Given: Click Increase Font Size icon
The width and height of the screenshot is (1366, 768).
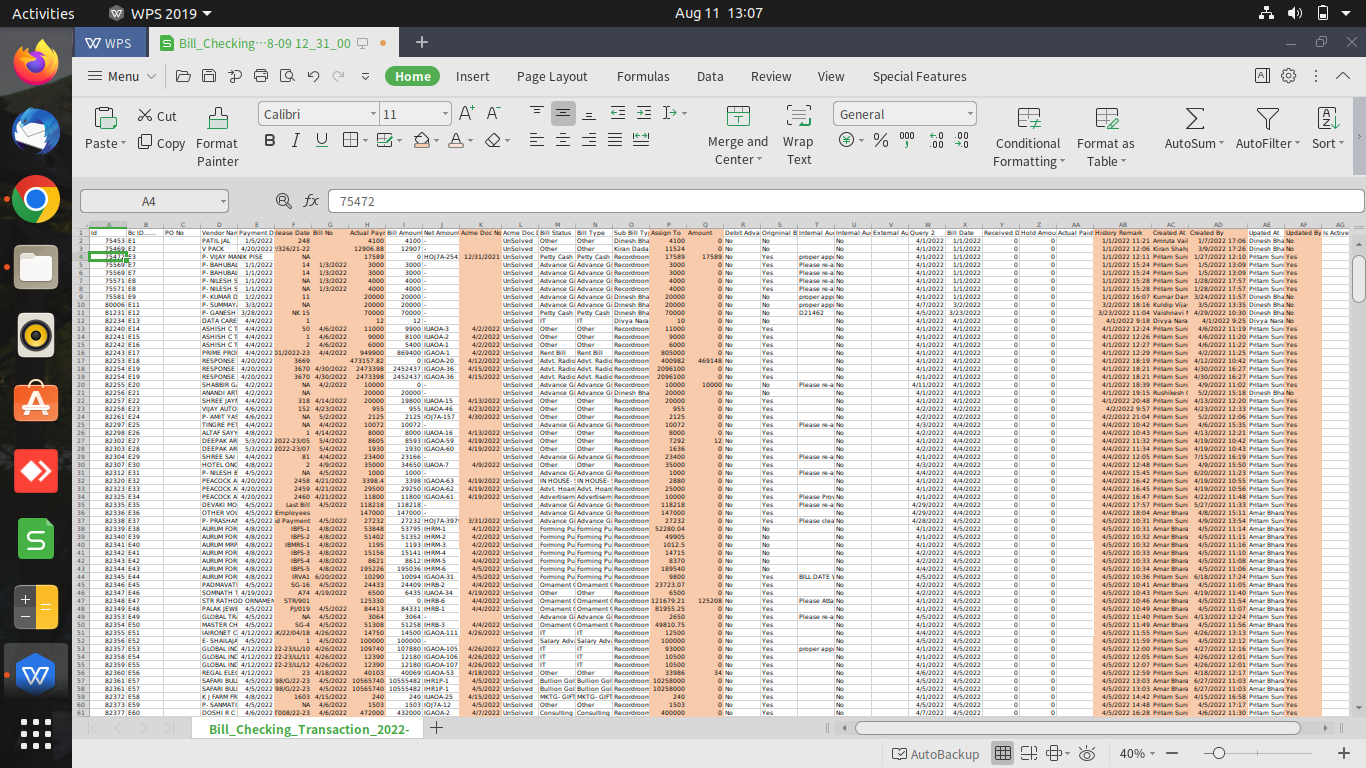Looking at the screenshot, I should click(x=466, y=114).
